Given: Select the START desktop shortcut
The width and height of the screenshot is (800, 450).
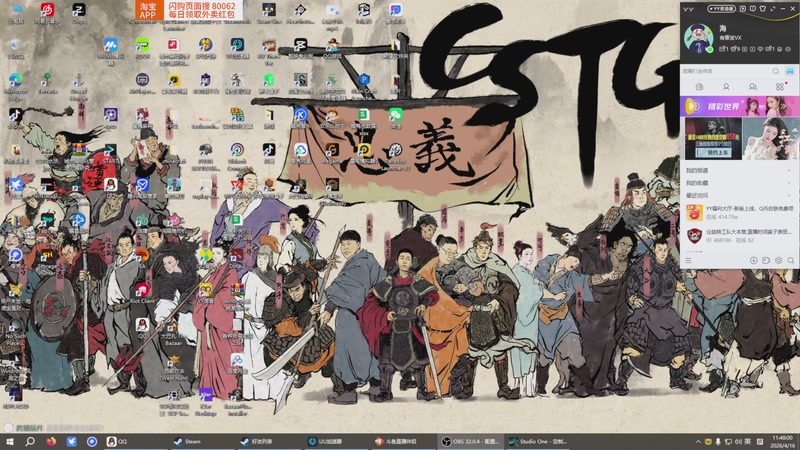Looking at the screenshot, I should coord(110,153).
